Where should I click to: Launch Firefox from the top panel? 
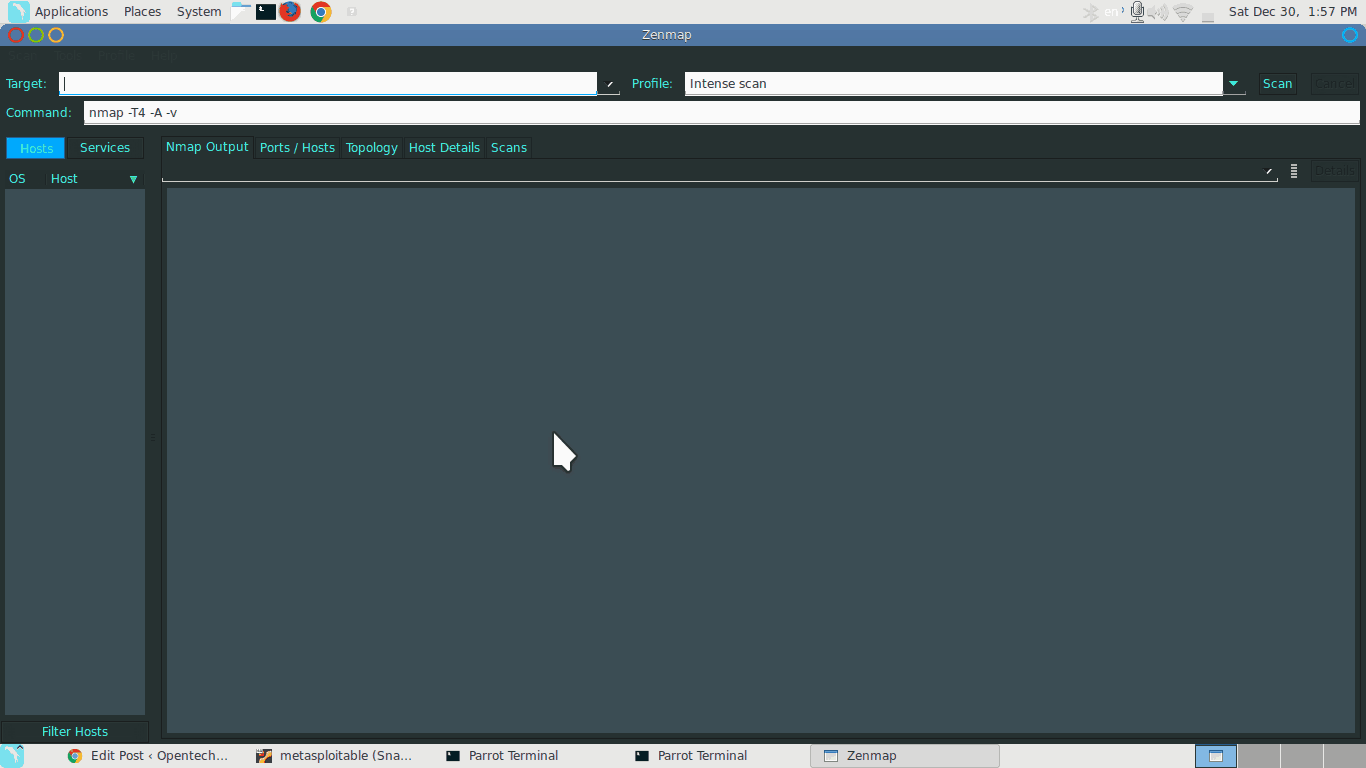290,12
